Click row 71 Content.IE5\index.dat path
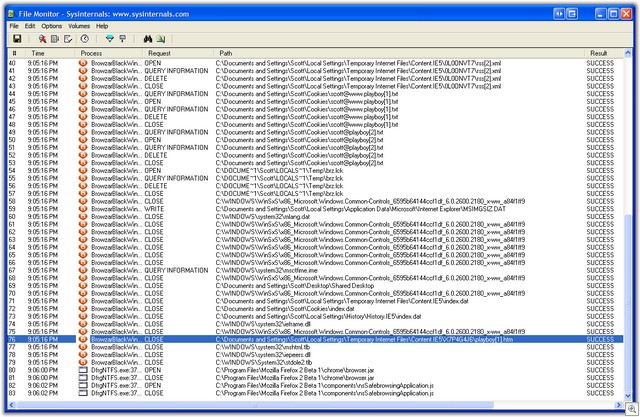The image size is (640, 417). coord(342,301)
